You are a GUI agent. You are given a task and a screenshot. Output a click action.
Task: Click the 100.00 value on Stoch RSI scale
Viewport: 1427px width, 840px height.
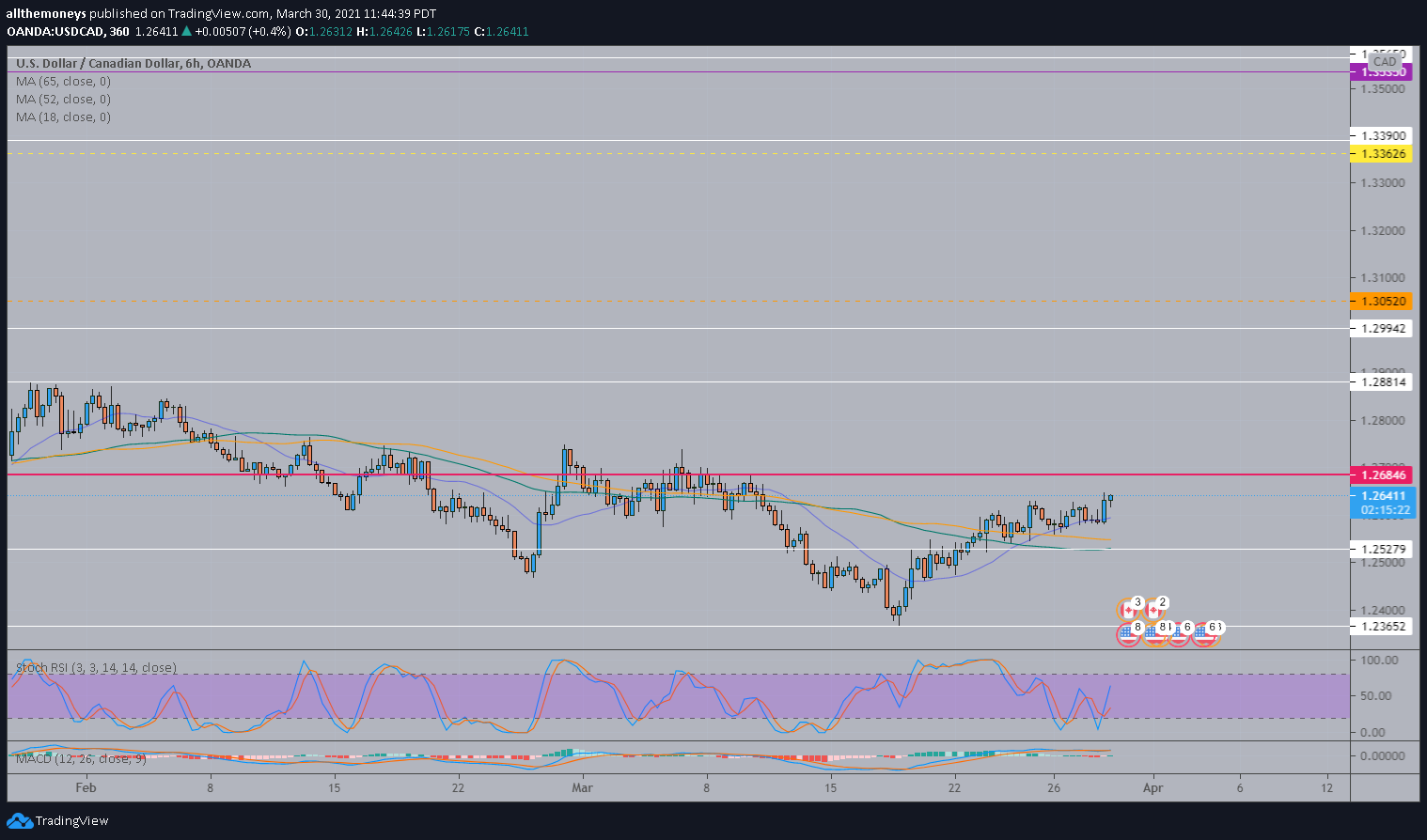(1379, 661)
